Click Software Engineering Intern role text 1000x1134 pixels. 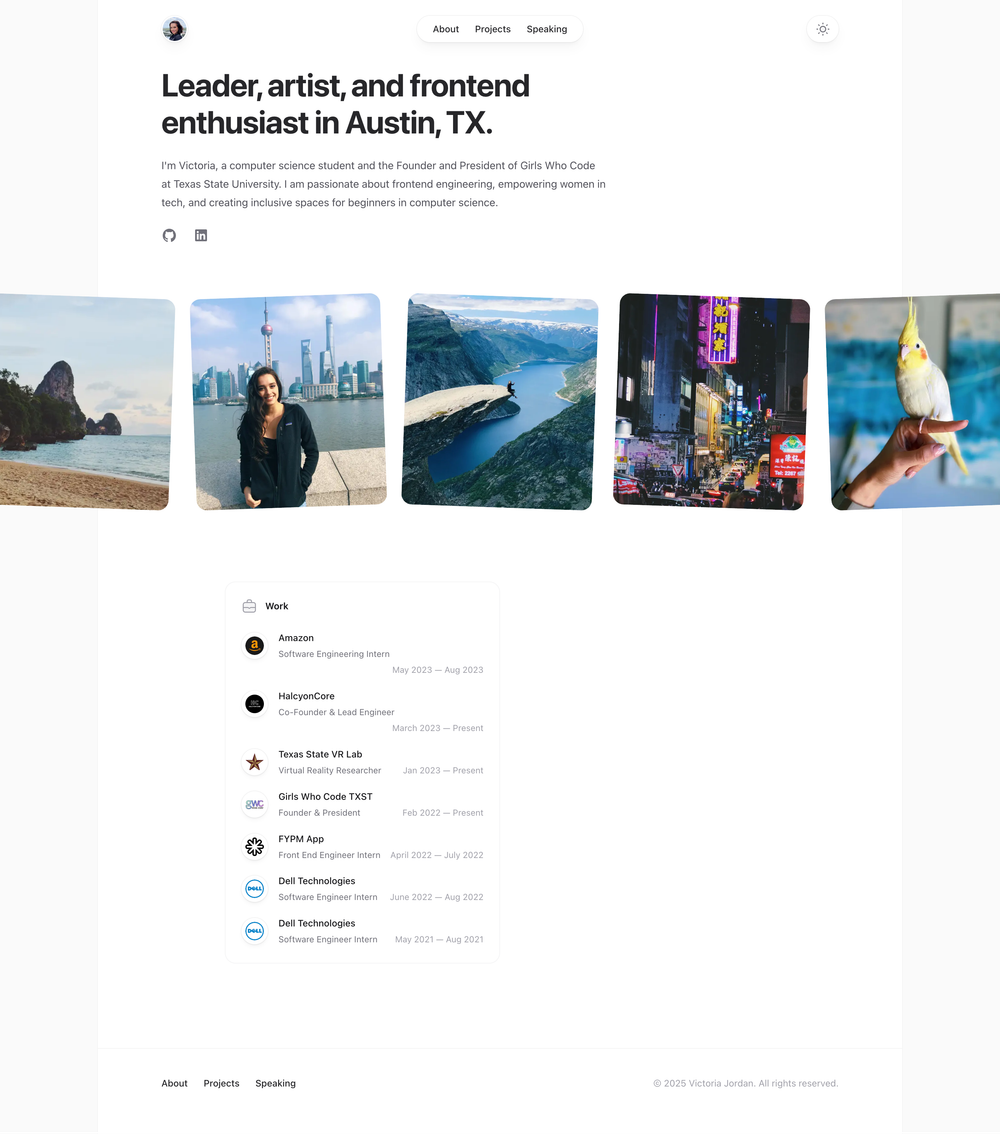[334, 654]
